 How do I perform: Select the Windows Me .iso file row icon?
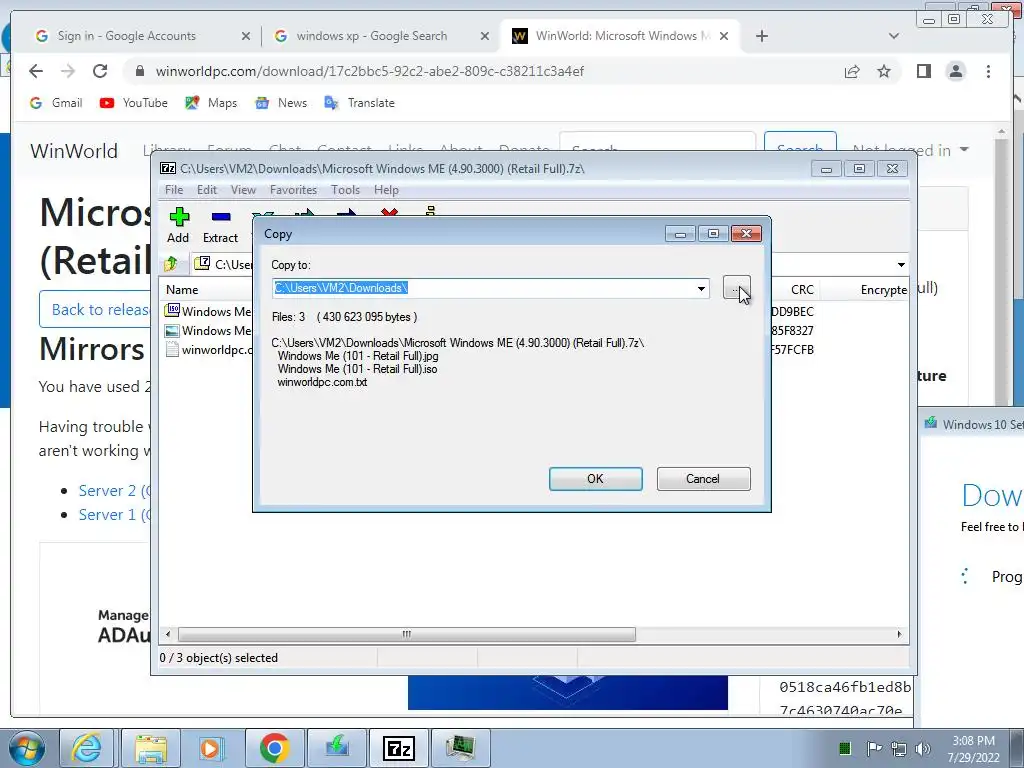(x=172, y=311)
